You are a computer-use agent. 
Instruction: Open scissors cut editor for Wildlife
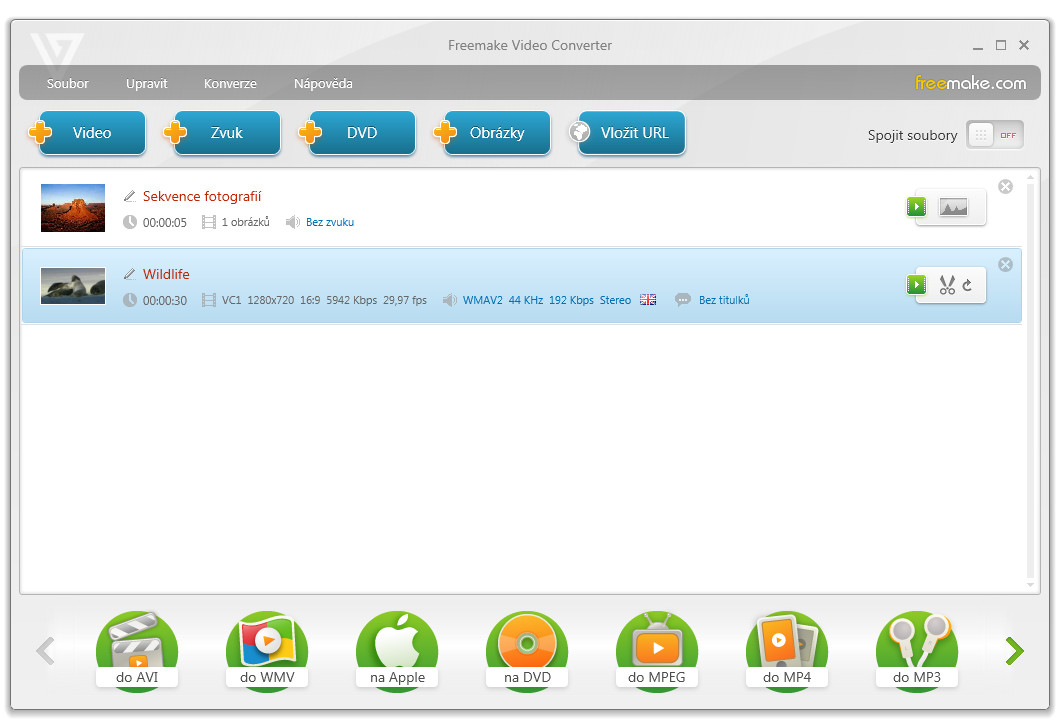pos(947,285)
